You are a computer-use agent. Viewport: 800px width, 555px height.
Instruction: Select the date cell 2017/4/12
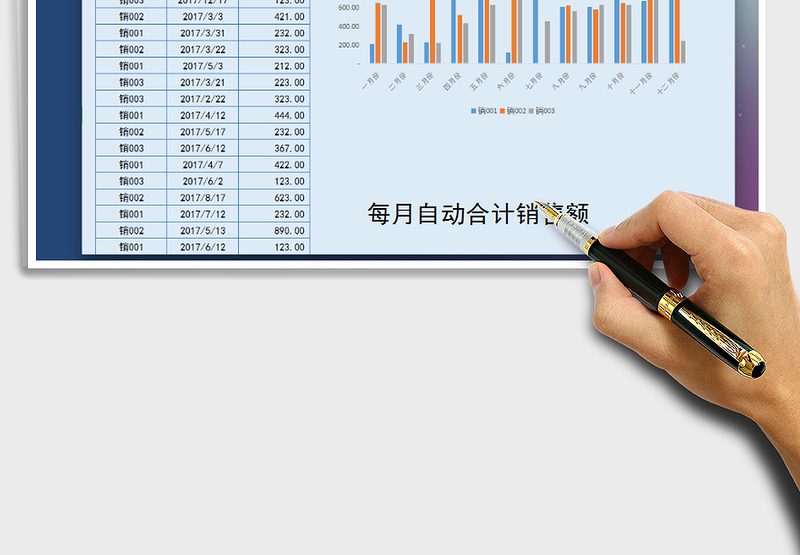(x=203, y=115)
